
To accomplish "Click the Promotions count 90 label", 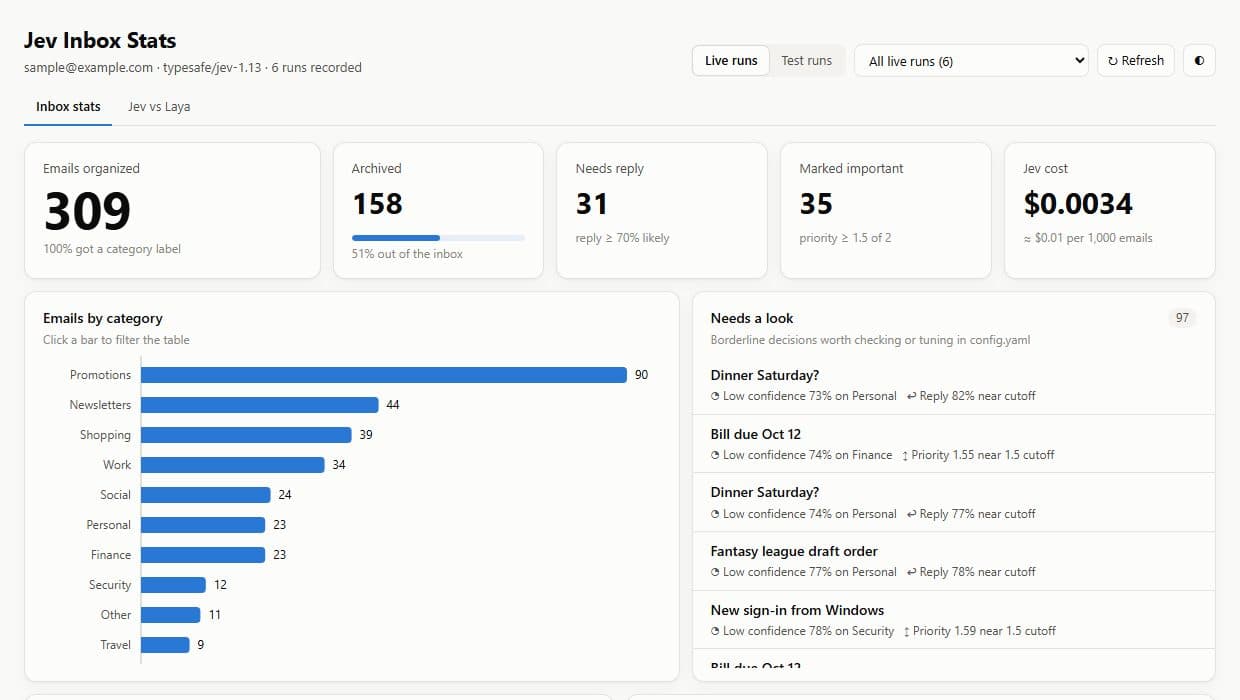I will pyautogui.click(x=641, y=375).
